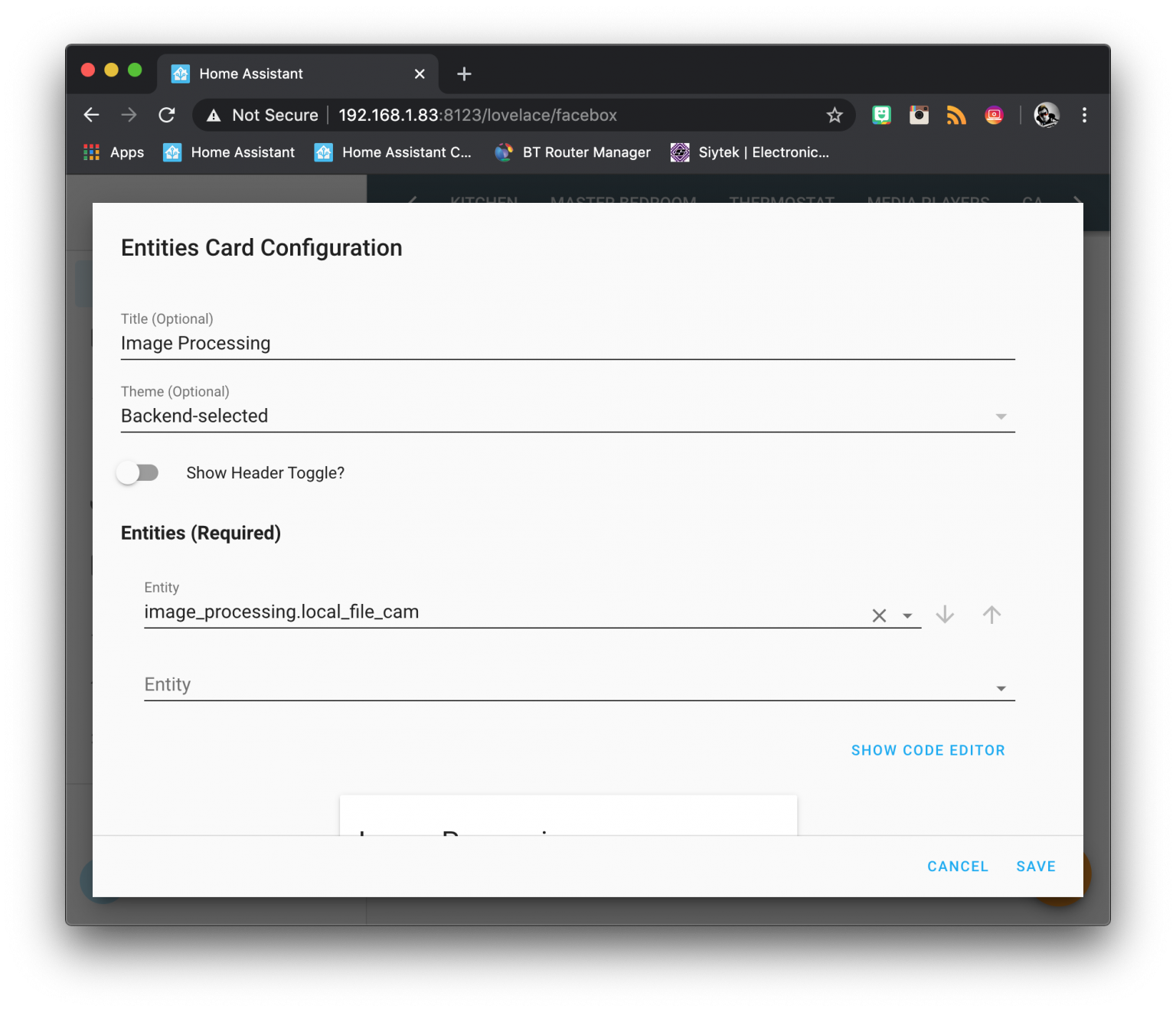Open the RSS feed extension icon
This screenshot has height=1012, width=1176.
(x=955, y=115)
